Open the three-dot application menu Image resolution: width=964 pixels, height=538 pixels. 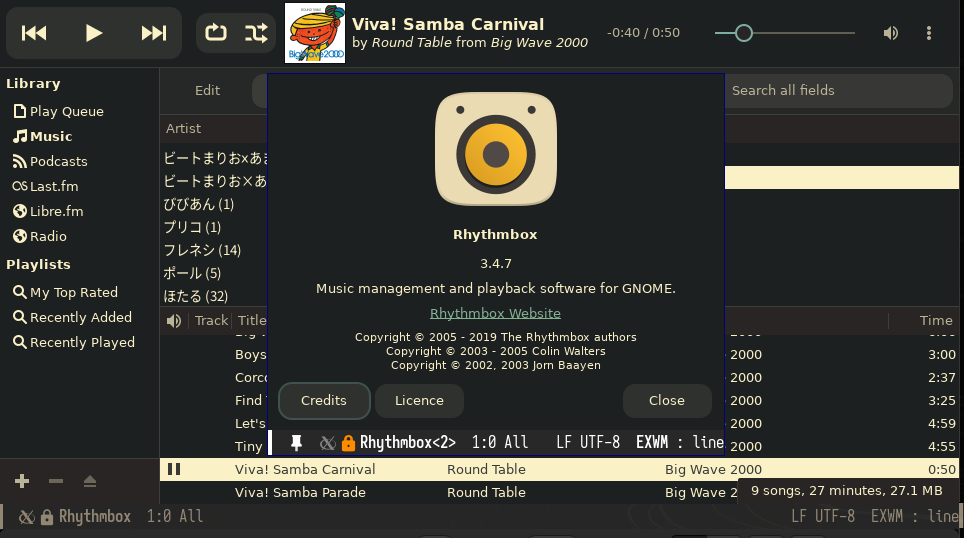928,33
